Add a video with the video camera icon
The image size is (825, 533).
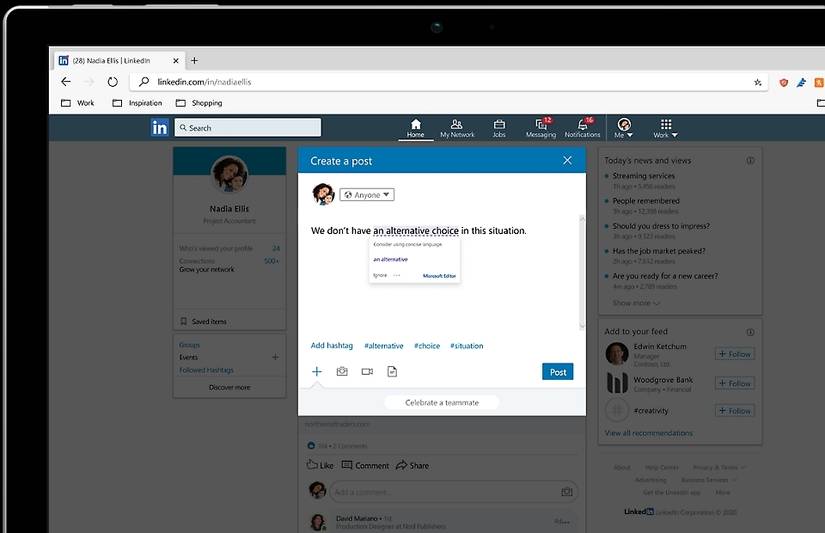click(367, 371)
